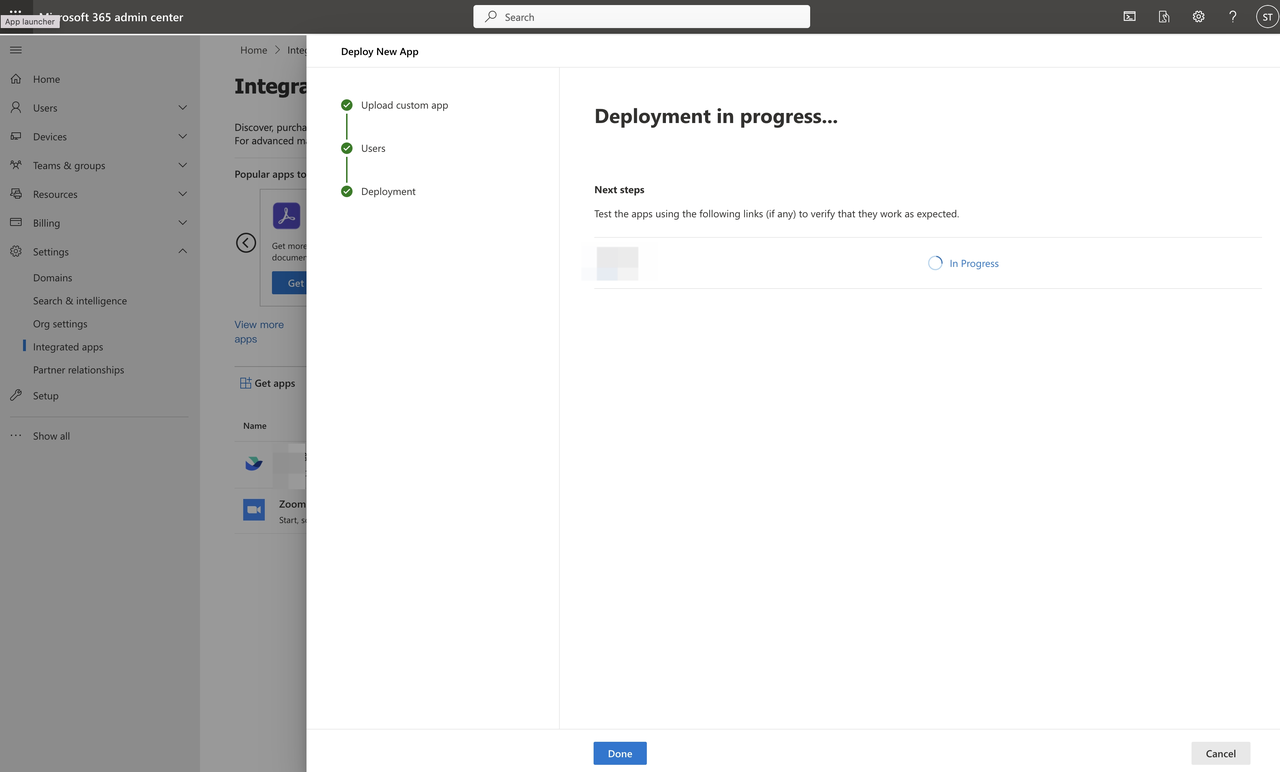Open Org settings menu item
The image size is (1280, 772).
60,324
